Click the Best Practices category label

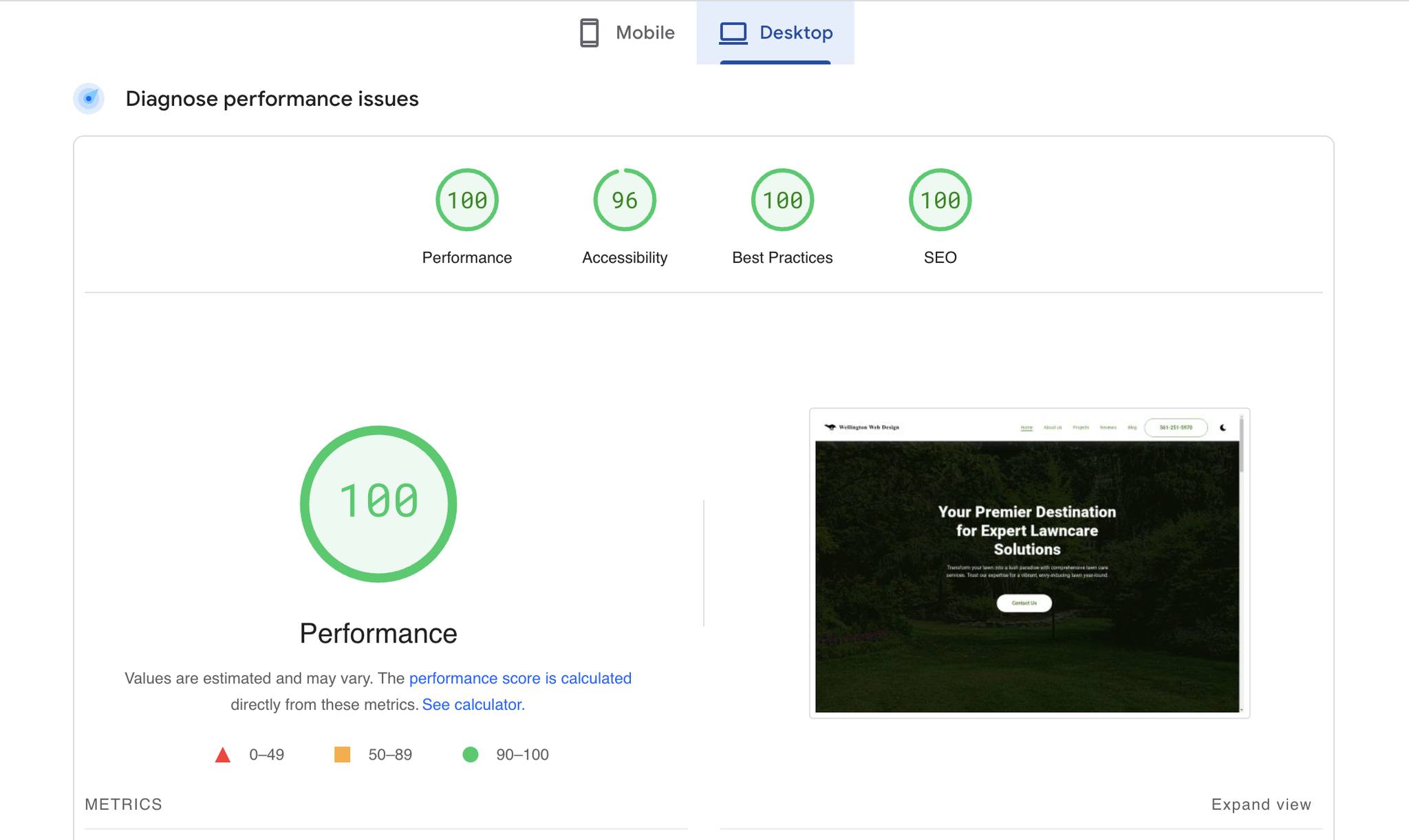tap(782, 257)
